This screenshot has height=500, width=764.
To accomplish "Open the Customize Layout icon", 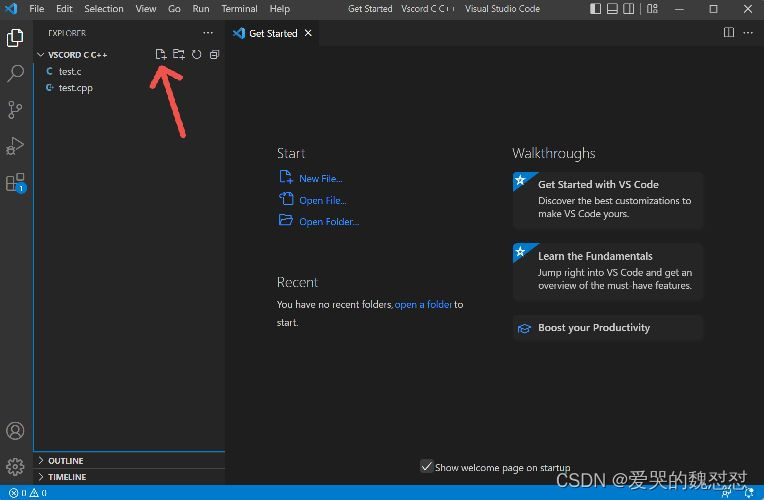I will (652, 9).
